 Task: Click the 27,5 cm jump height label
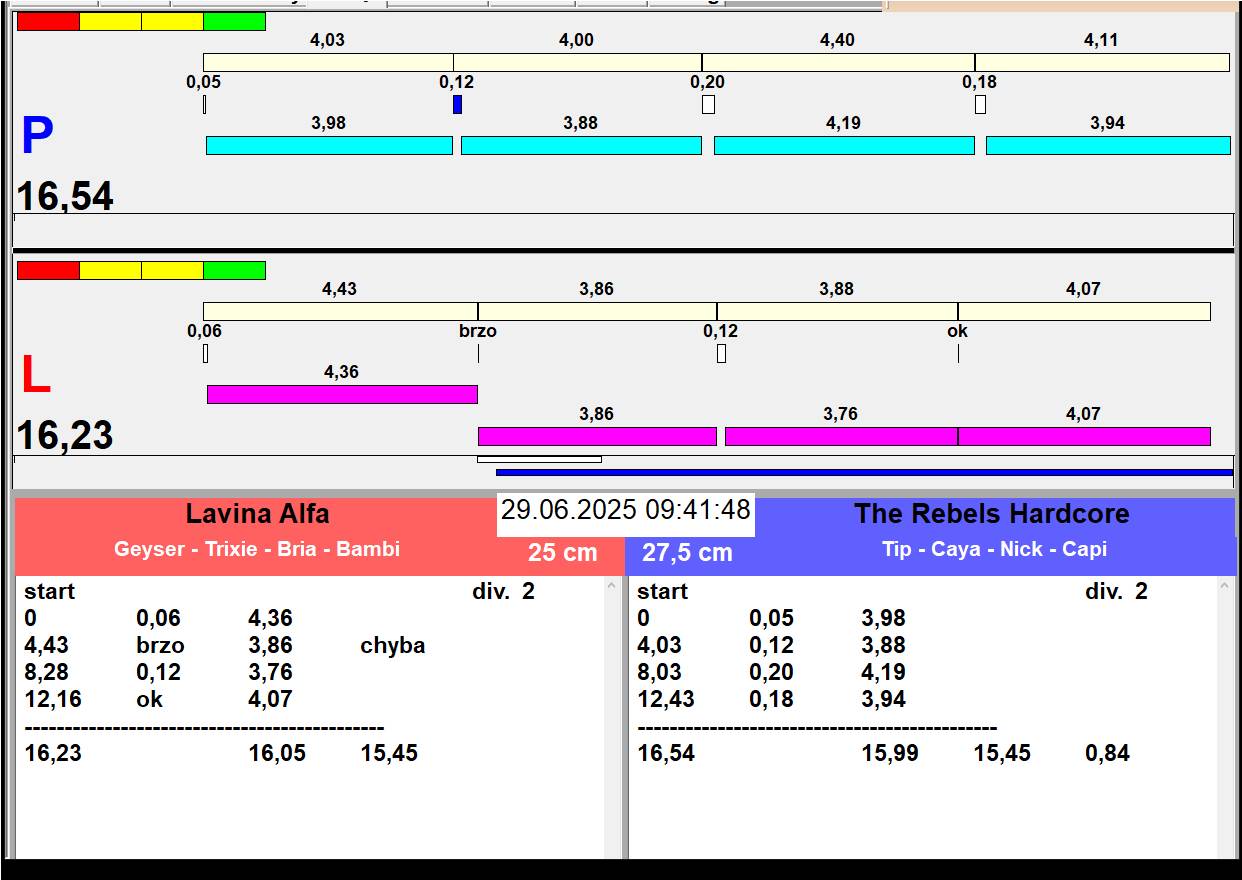687,552
